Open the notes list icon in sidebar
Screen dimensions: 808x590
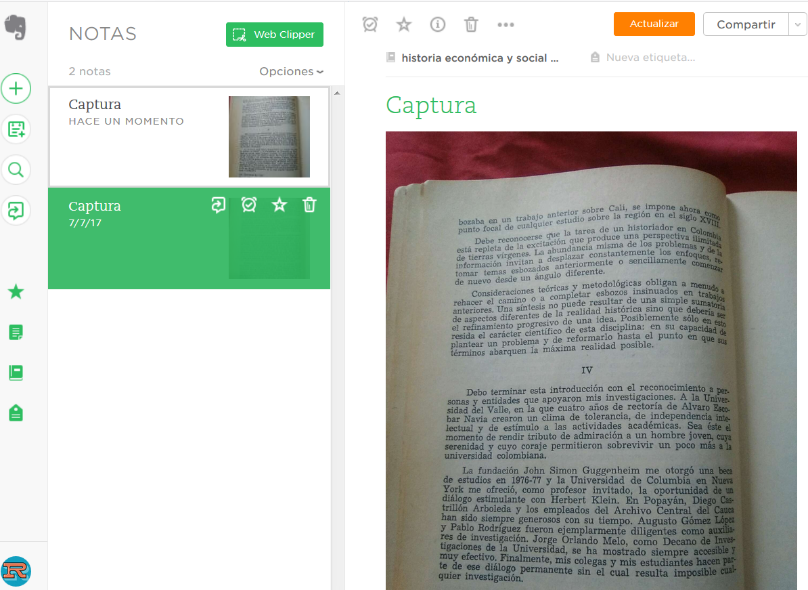pyautogui.click(x=16, y=332)
